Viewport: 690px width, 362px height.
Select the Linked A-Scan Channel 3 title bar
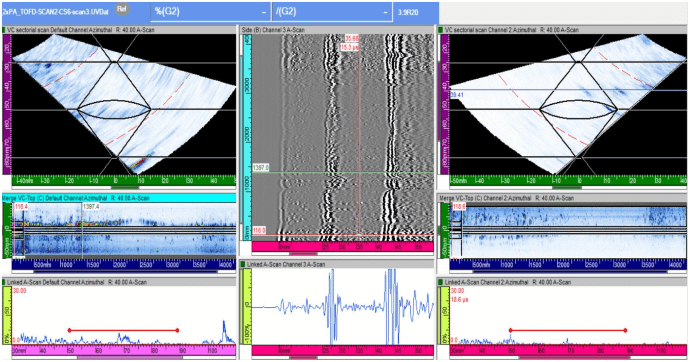(337, 264)
